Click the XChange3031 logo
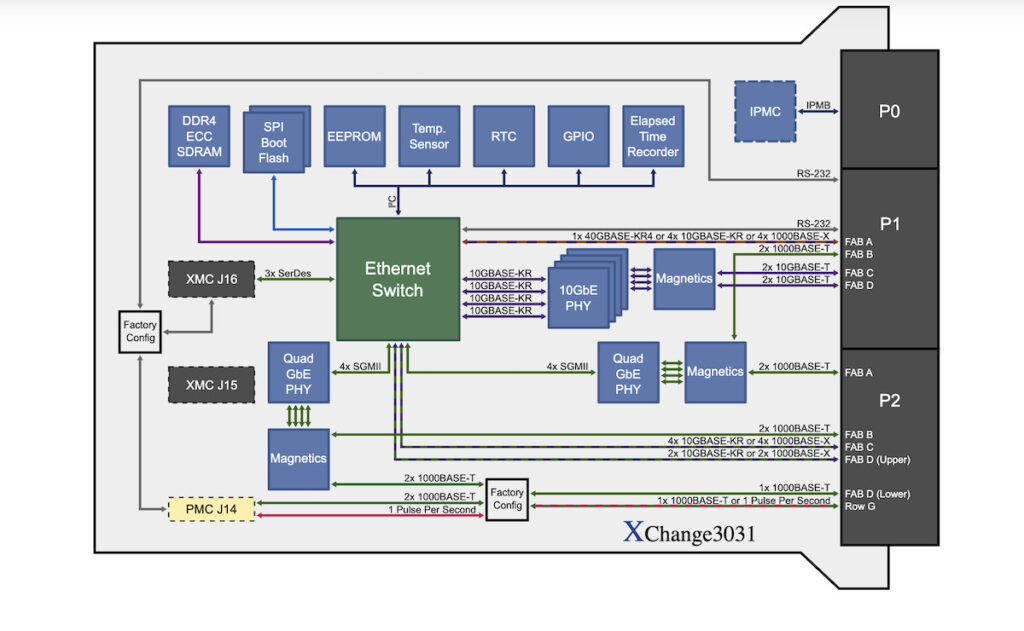1024x631 pixels. (689, 532)
